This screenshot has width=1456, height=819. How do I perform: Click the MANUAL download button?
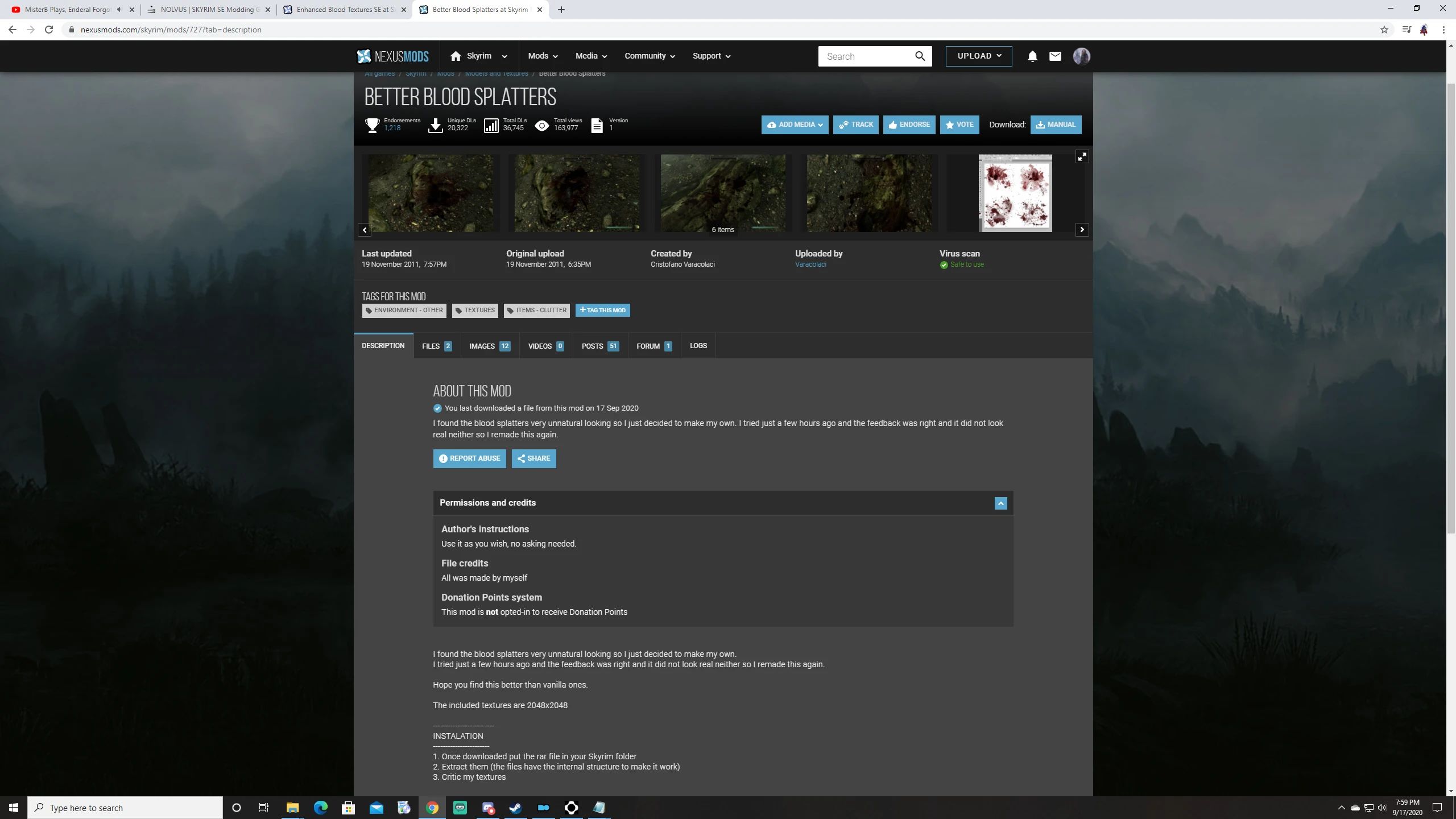[1056, 125]
